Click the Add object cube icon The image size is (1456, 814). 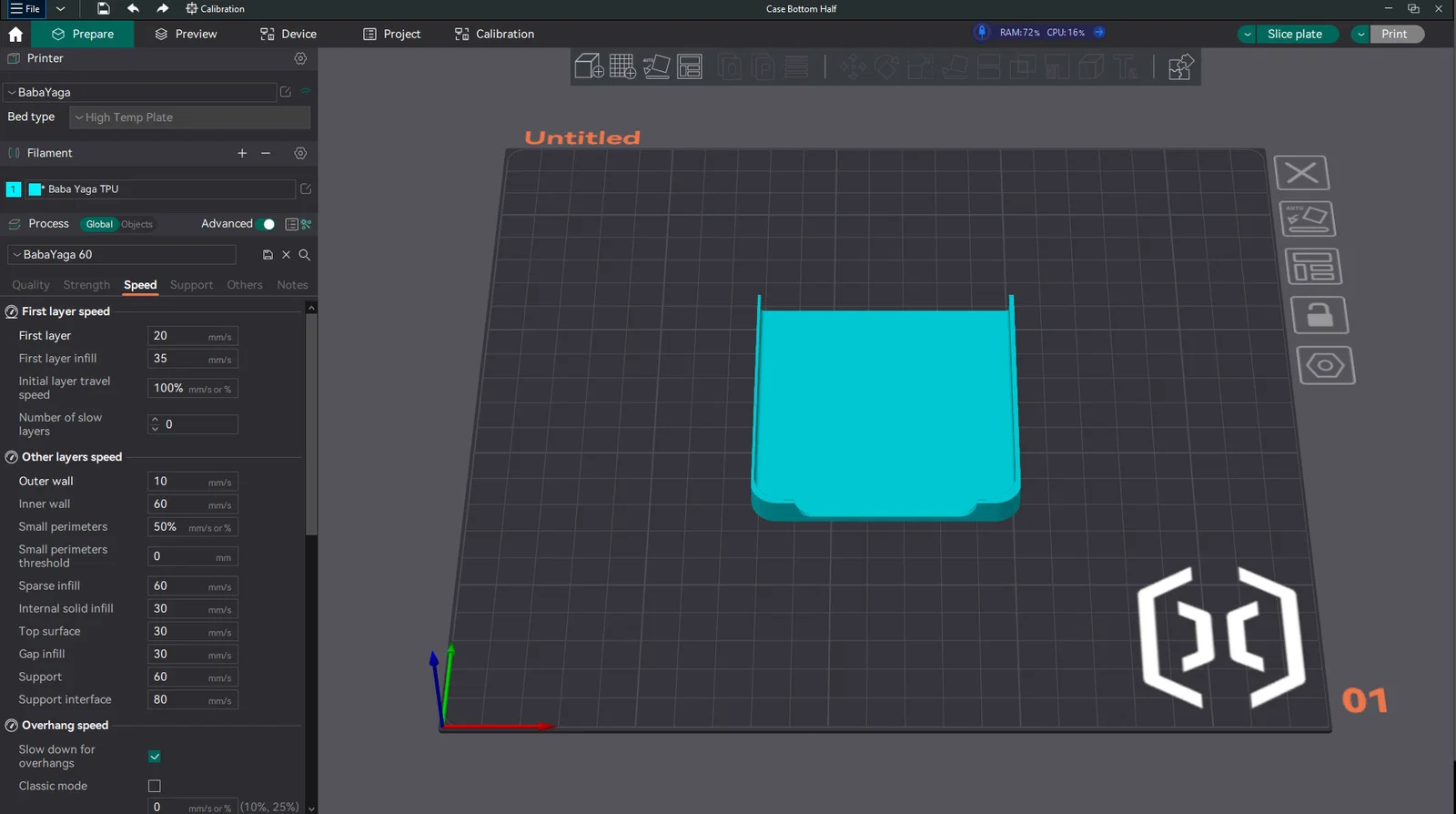[589, 66]
